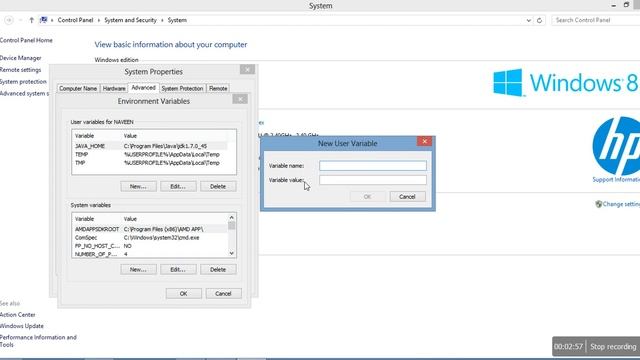Select ComSpec system variable row

point(150,238)
